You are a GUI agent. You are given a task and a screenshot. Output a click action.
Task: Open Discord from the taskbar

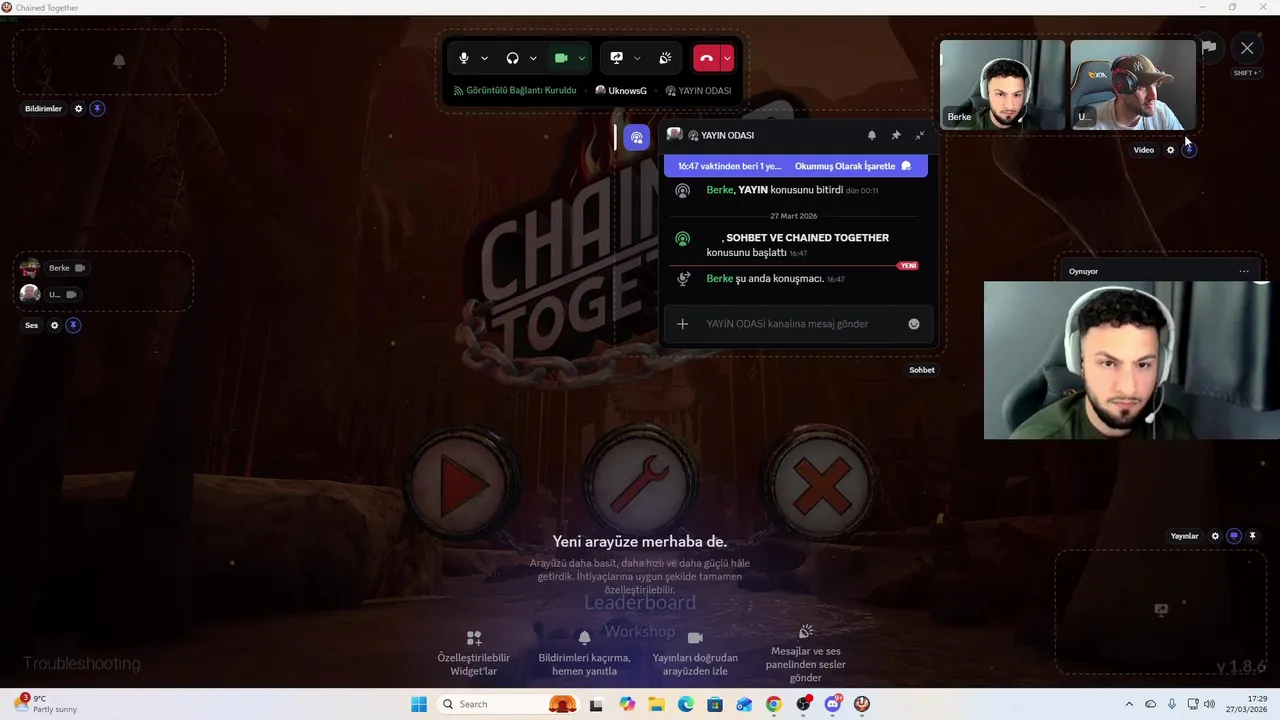pyautogui.click(x=833, y=704)
